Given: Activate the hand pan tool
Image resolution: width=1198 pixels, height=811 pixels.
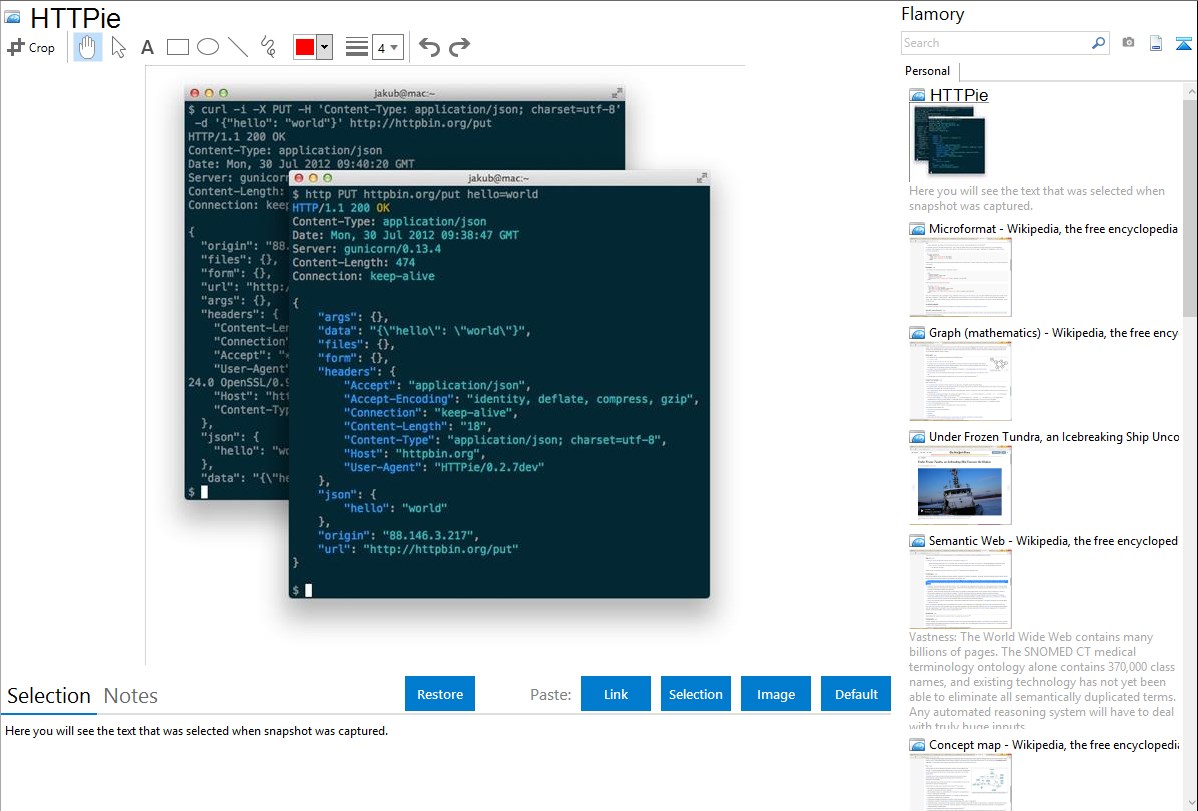Looking at the screenshot, I should (x=87, y=47).
